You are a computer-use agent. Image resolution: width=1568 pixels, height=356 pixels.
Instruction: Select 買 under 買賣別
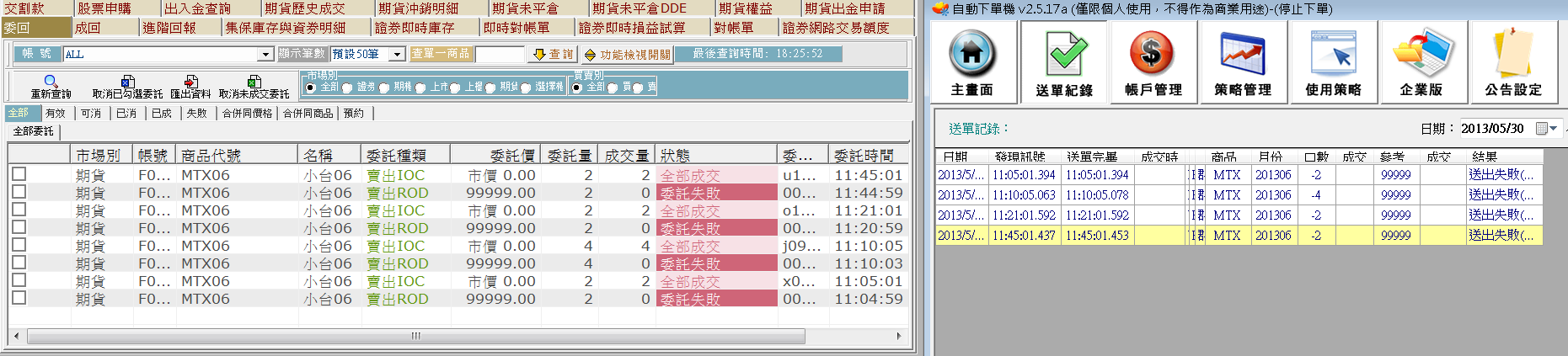click(613, 88)
